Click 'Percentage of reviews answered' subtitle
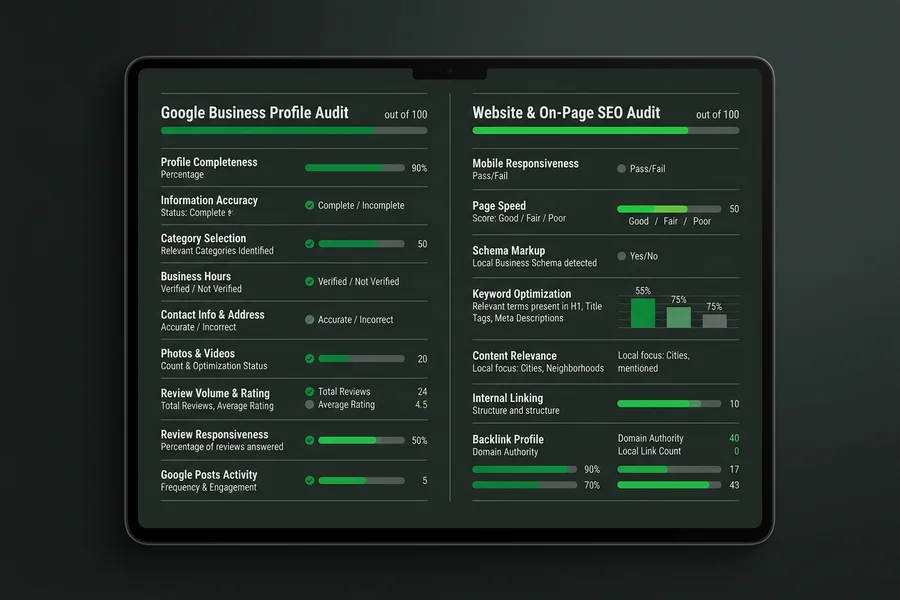 (222, 447)
